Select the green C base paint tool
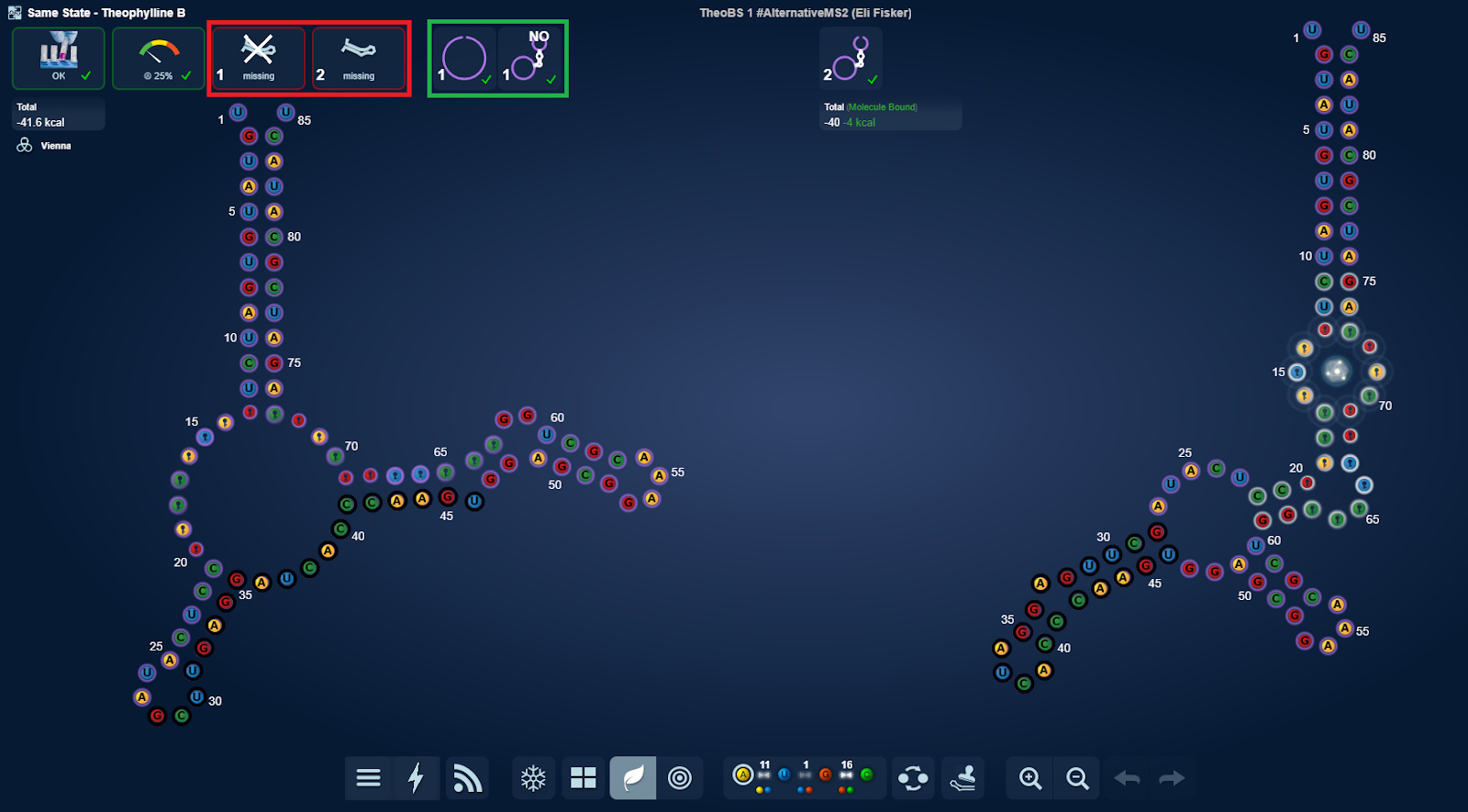1468x812 pixels. pyautogui.click(x=866, y=775)
